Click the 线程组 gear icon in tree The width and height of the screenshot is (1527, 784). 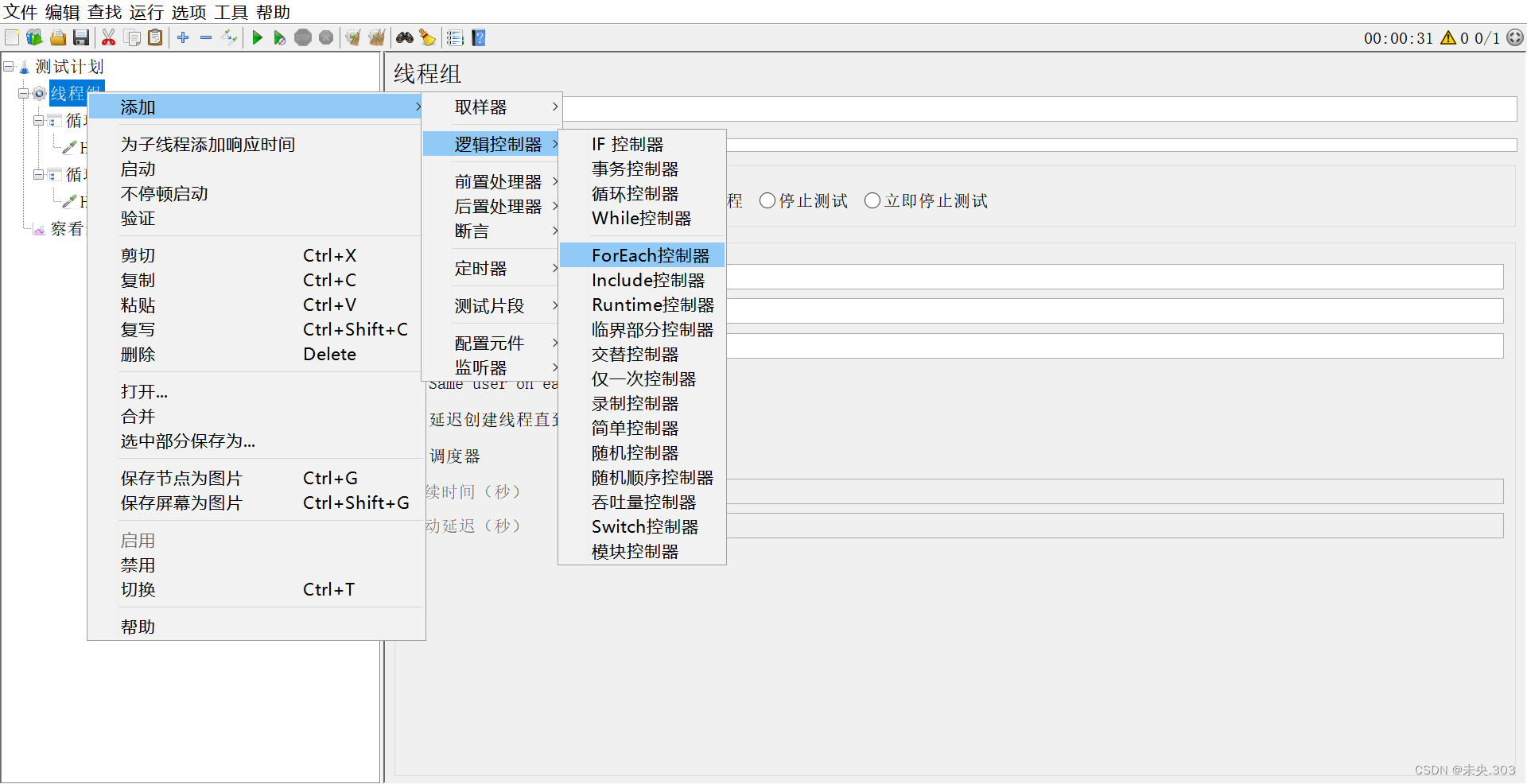(x=39, y=94)
